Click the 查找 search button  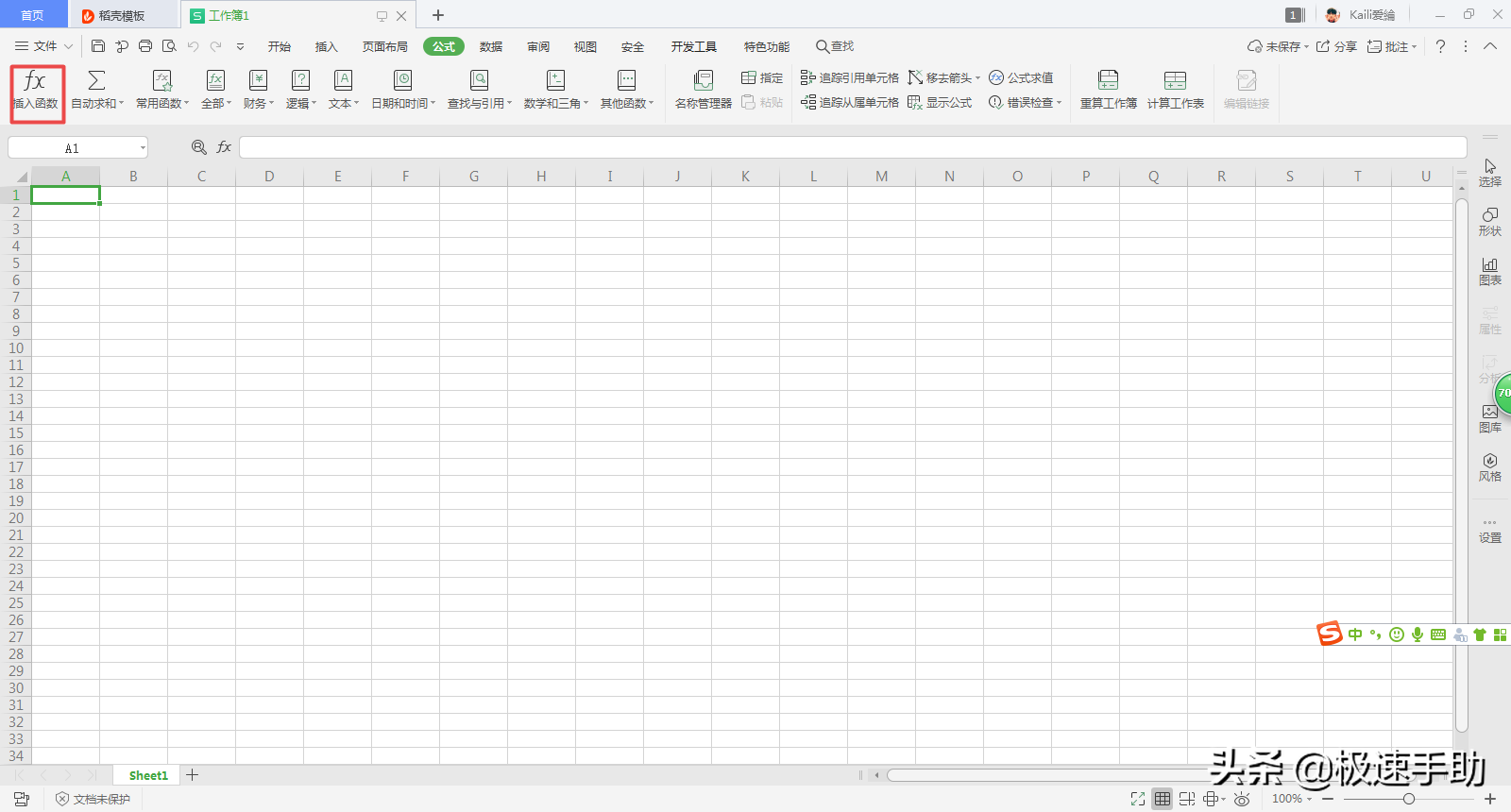click(835, 46)
